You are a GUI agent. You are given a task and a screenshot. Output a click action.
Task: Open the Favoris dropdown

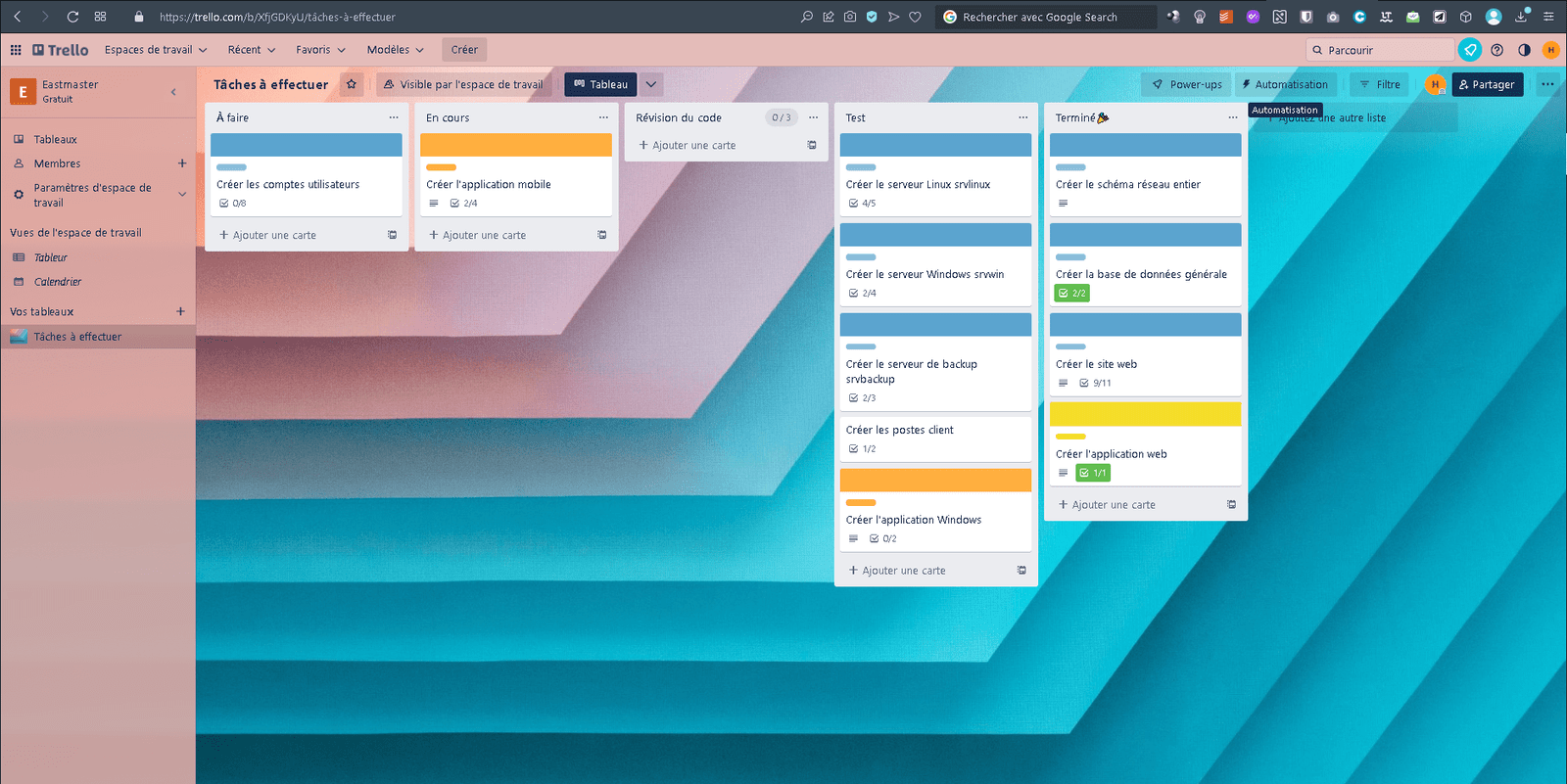pyautogui.click(x=320, y=50)
